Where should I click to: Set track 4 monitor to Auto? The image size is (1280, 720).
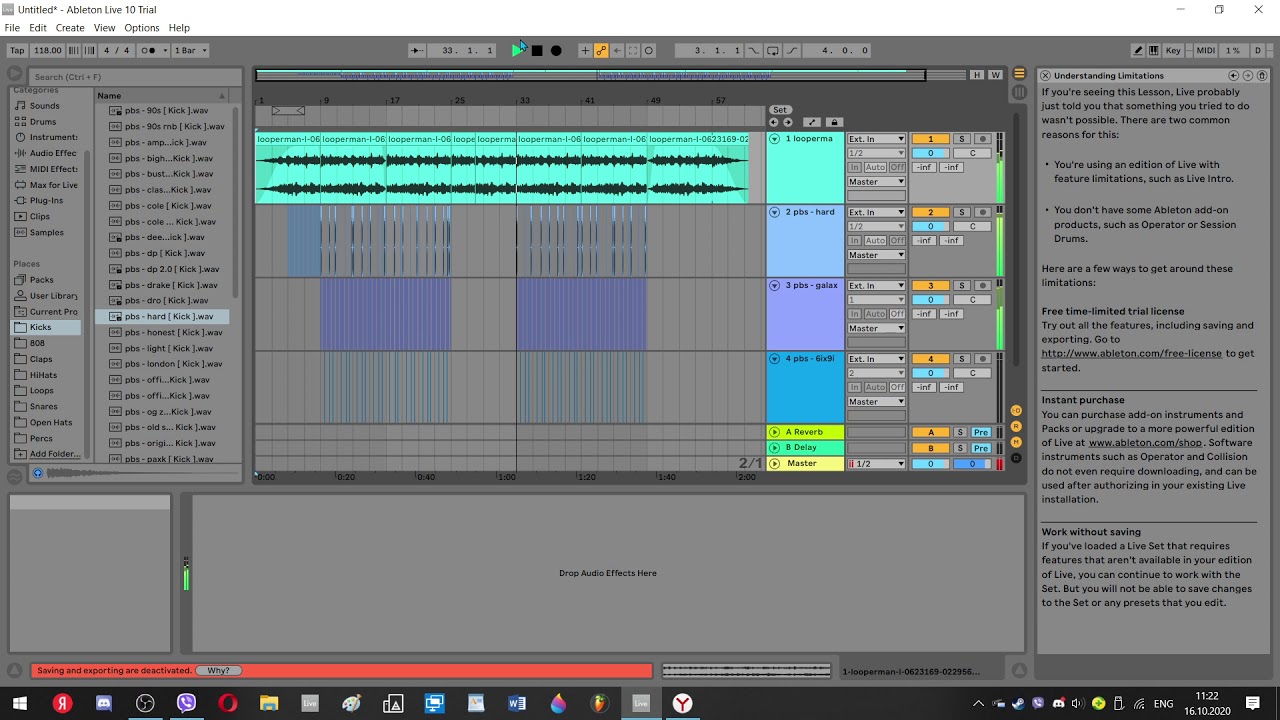coord(875,387)
